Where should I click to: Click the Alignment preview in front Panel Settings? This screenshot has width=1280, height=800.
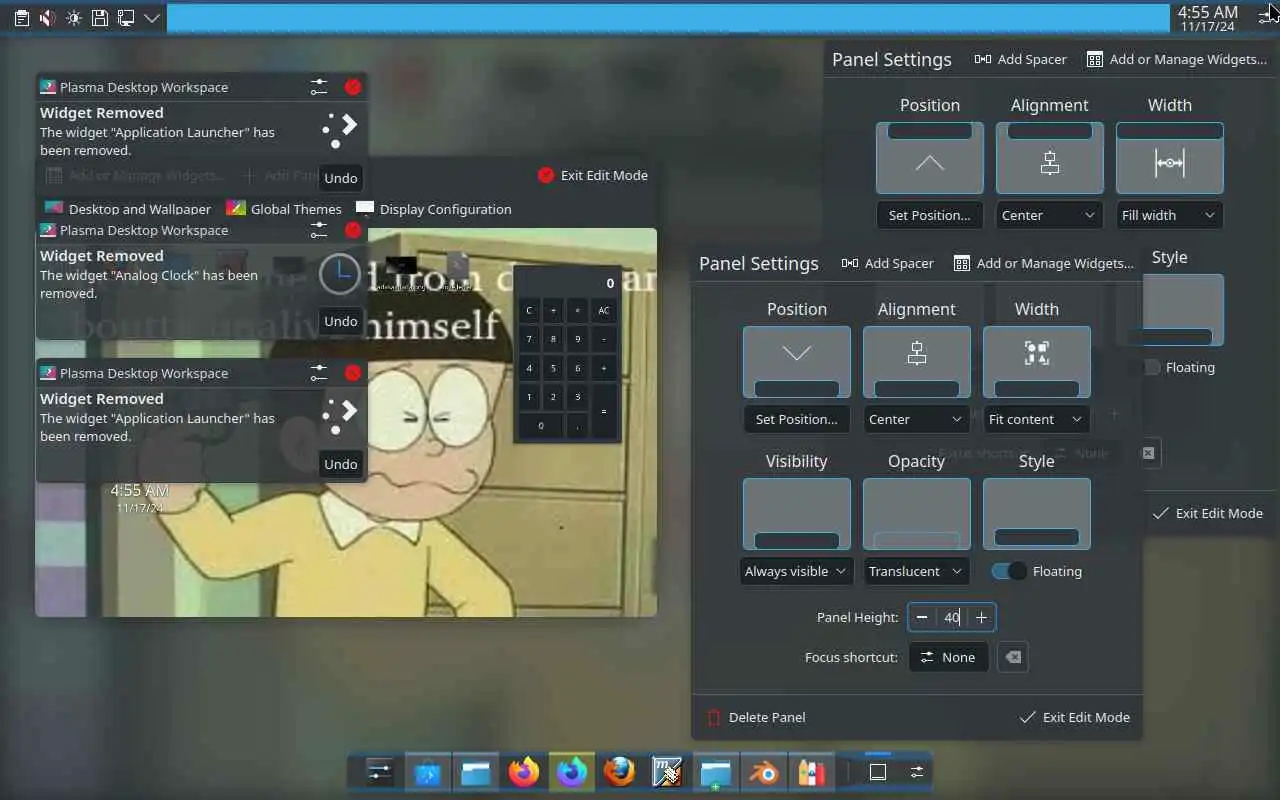(917, 362)
